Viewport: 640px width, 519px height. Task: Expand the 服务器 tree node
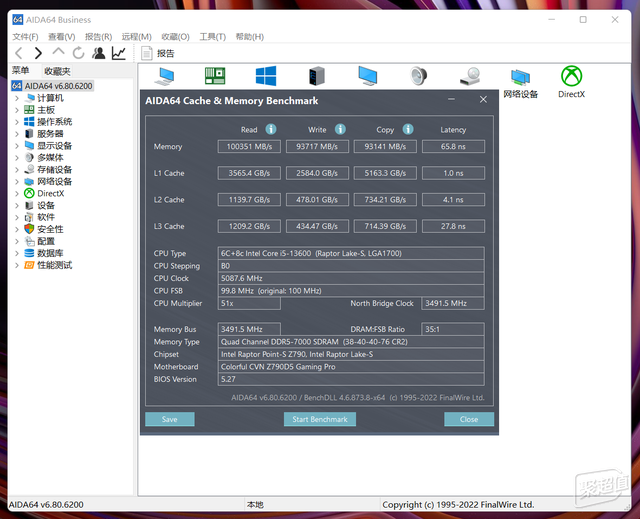[x=17, y=133]
